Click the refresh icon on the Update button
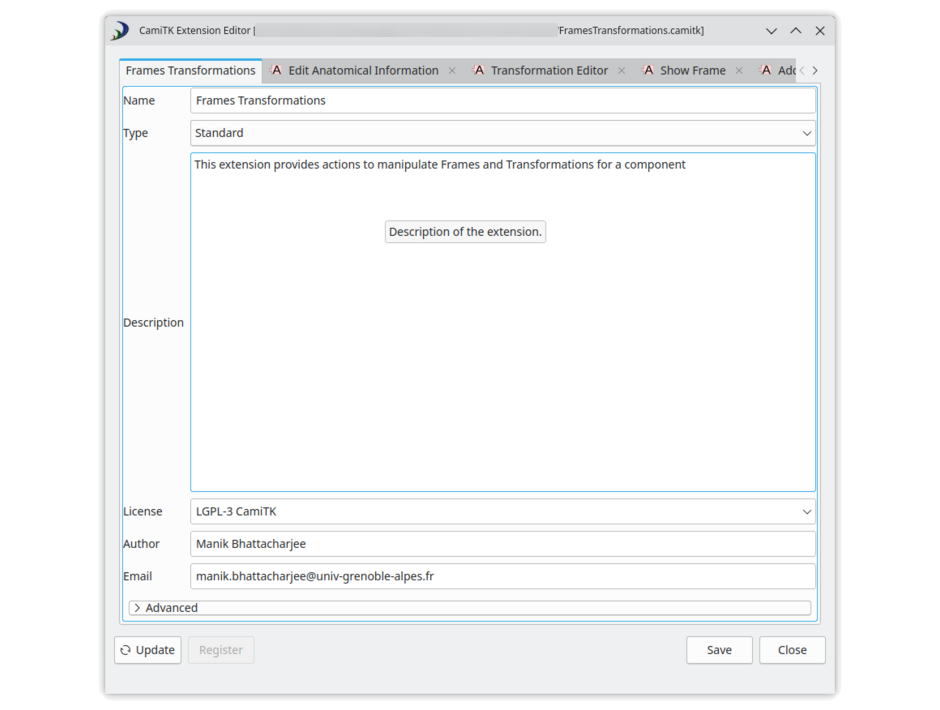 point(125,650)
